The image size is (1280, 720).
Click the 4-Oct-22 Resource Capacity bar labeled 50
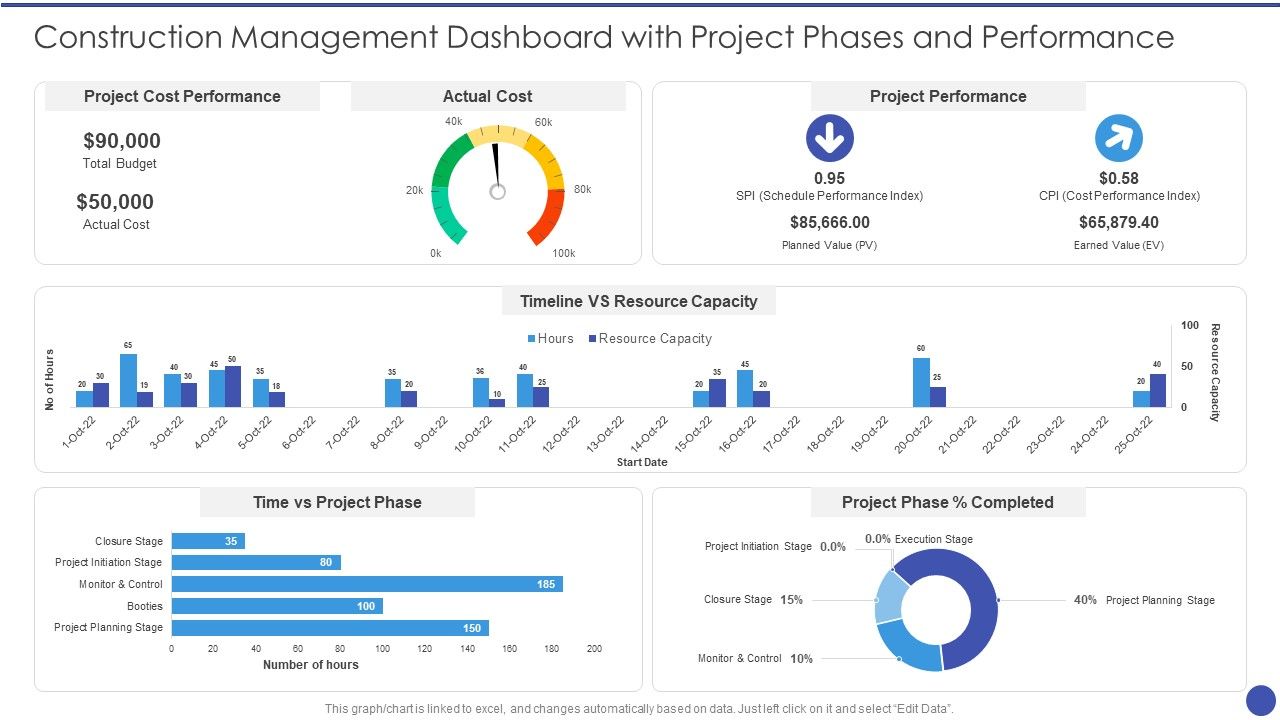(x=233, y=386)
